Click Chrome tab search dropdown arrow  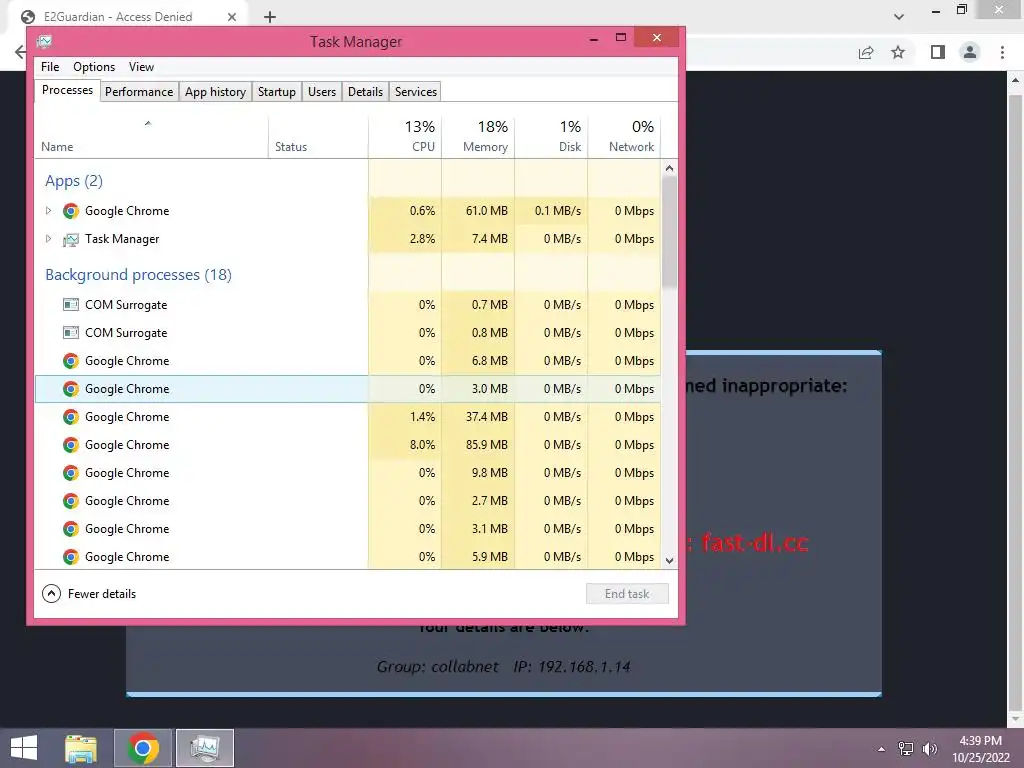tap(899, 17)
